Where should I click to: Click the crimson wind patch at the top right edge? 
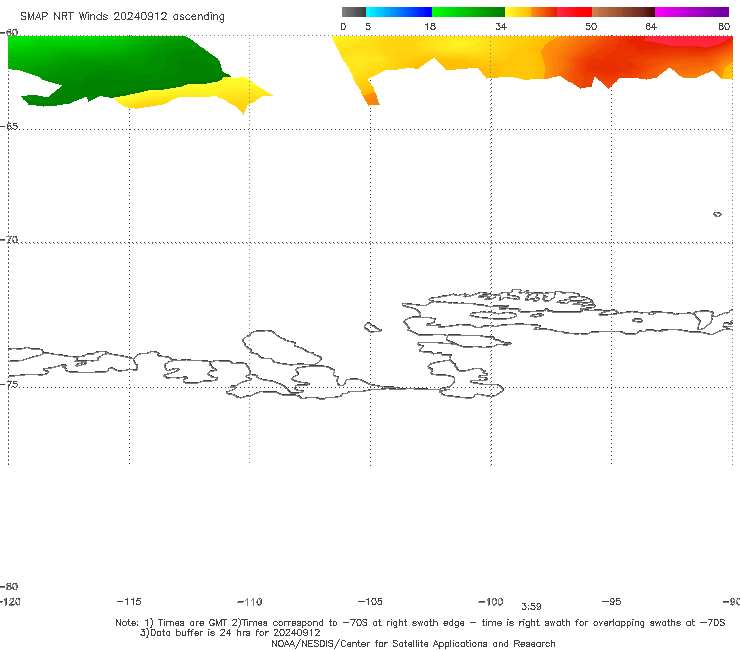(689, 41)
